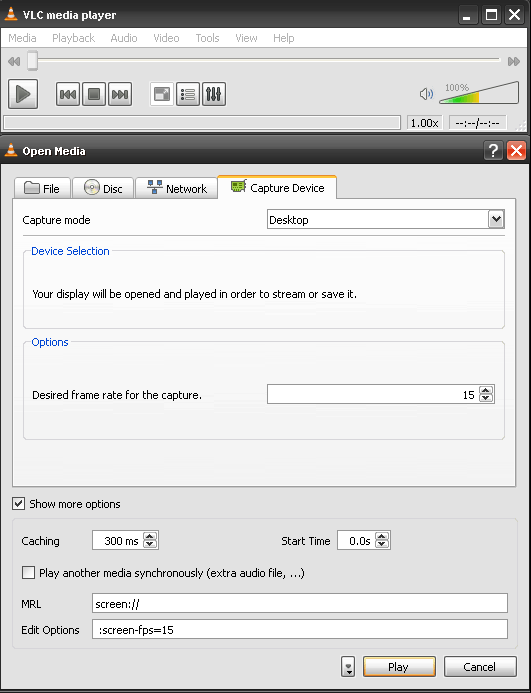Click the VLC cone icon in title bar
This screenshot has width=531, height=693.
click(x=11, y=14)
